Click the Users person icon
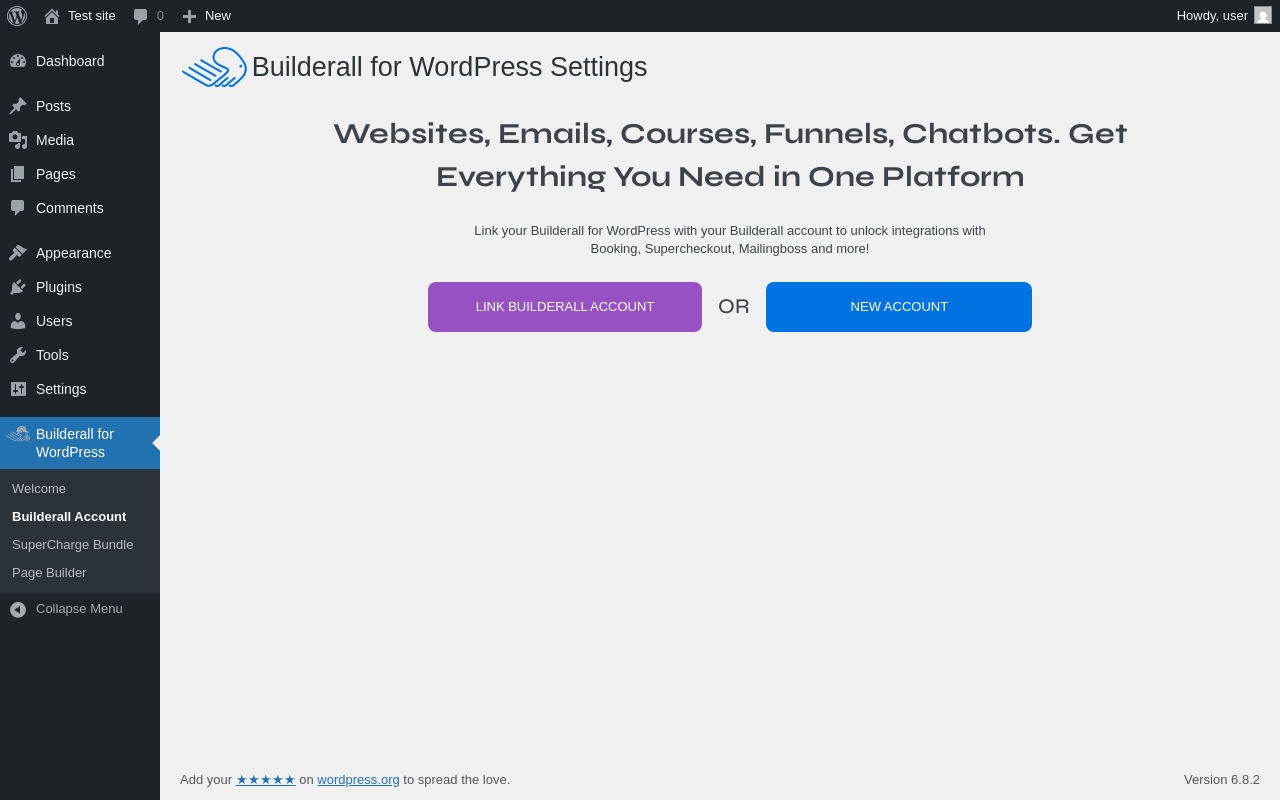 pos(18,321)
